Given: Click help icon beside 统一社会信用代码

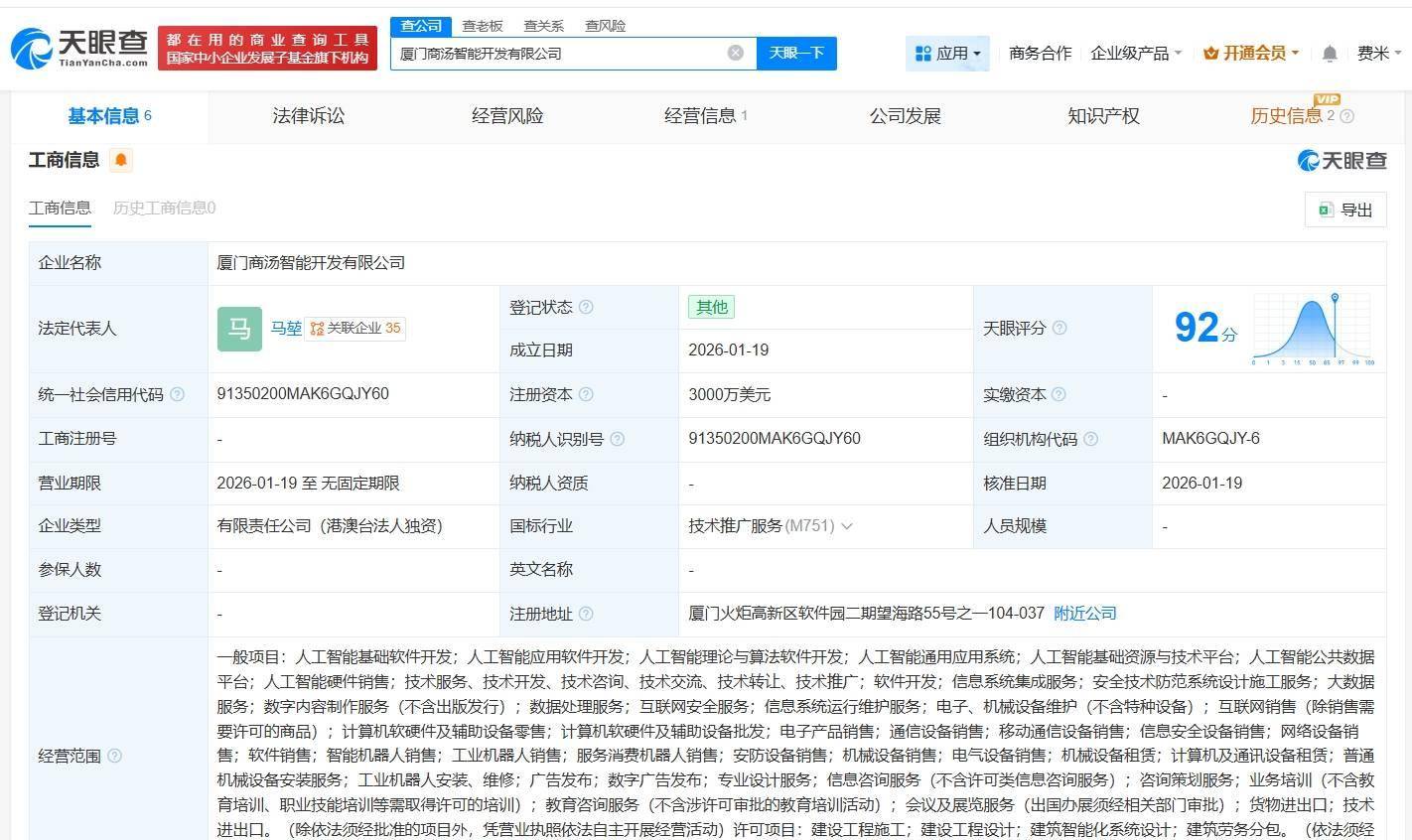Looking at the screenshot, I should click(x=177, y=395).
